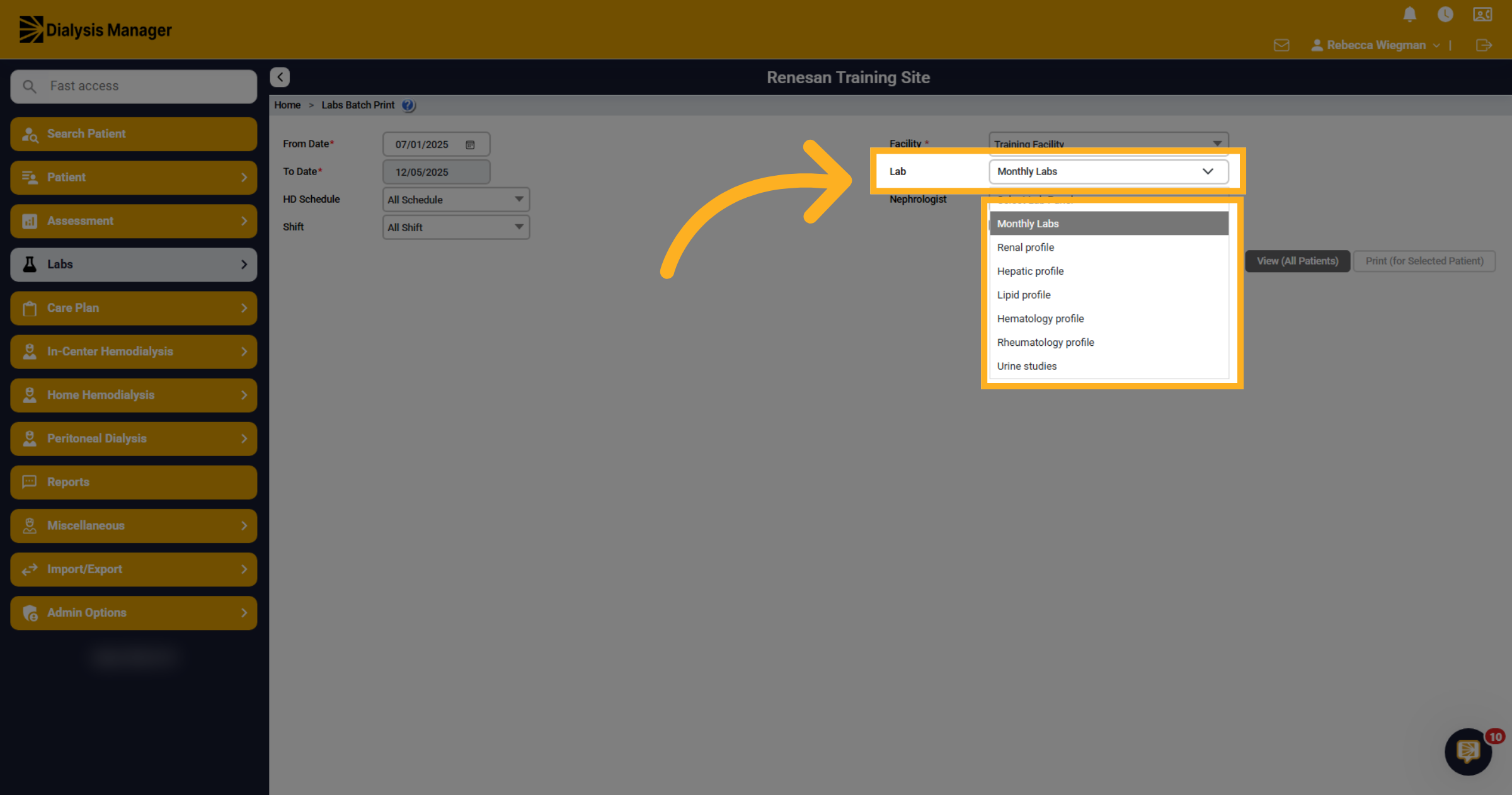Expand the Peritoneal Dialysis chevron
The width and height of the screenshot is (1512, 795).
244,438
